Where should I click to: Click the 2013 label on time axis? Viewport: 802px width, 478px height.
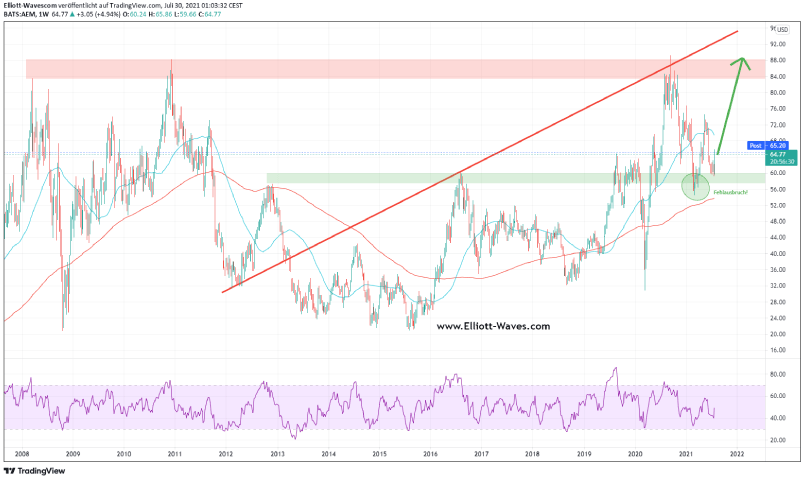[x=277, y=453]
